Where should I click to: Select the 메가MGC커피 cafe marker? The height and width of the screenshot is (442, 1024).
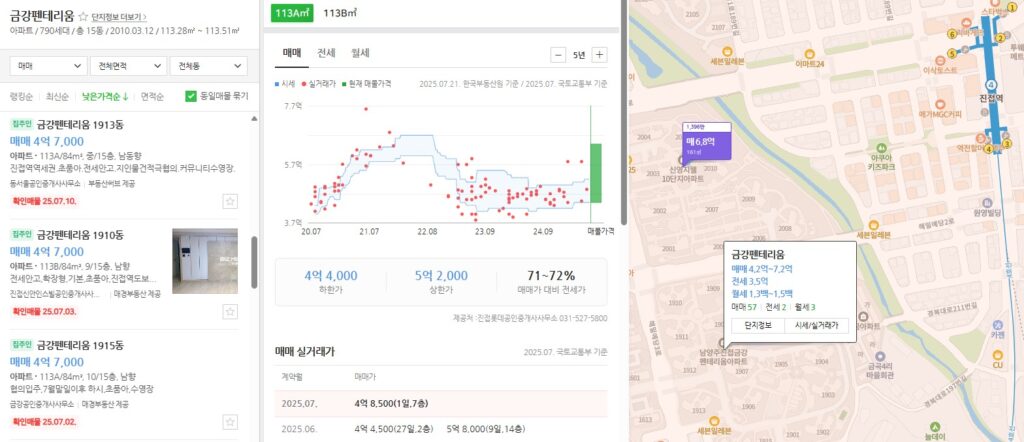[x=940, y=104]
